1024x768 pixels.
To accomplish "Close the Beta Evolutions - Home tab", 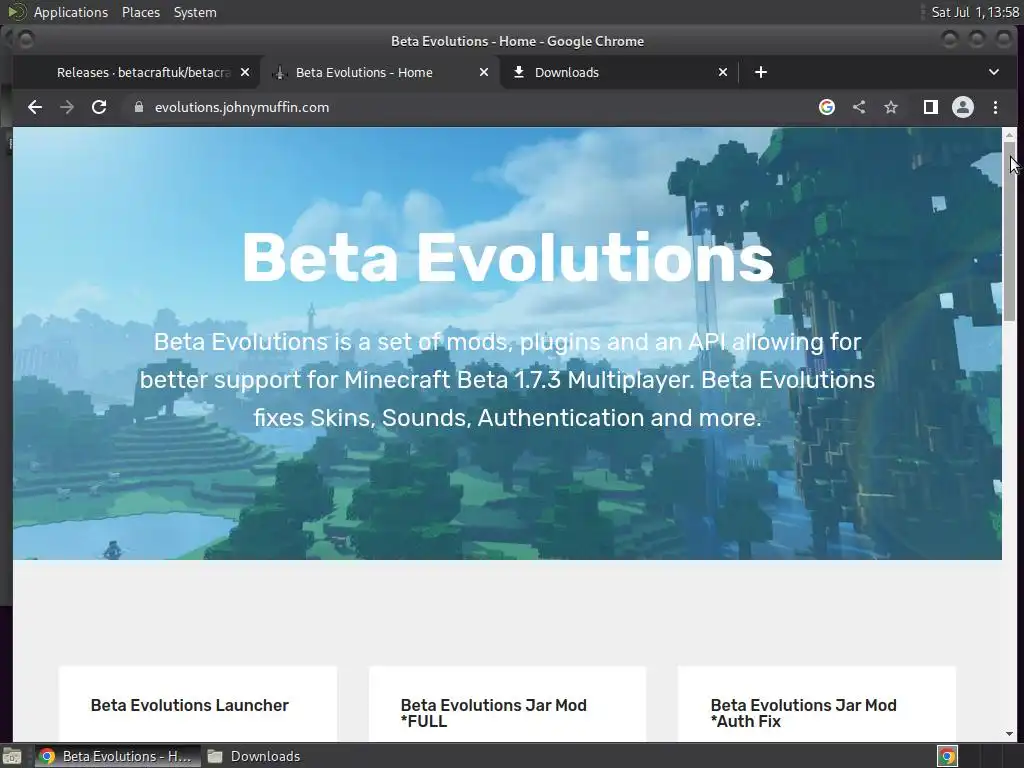I will coord(484,72).
